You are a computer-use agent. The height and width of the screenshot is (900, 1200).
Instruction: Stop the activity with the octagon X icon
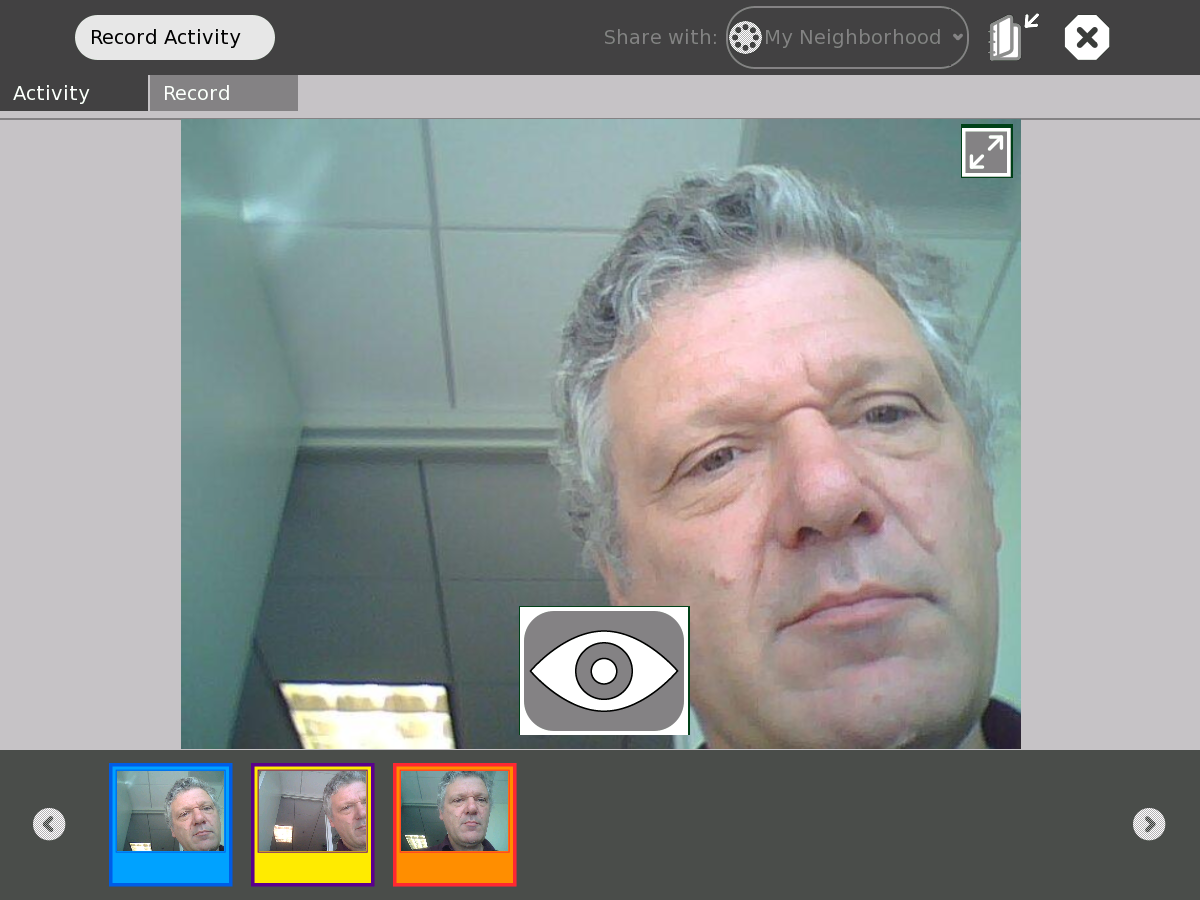click(1087, 38)
